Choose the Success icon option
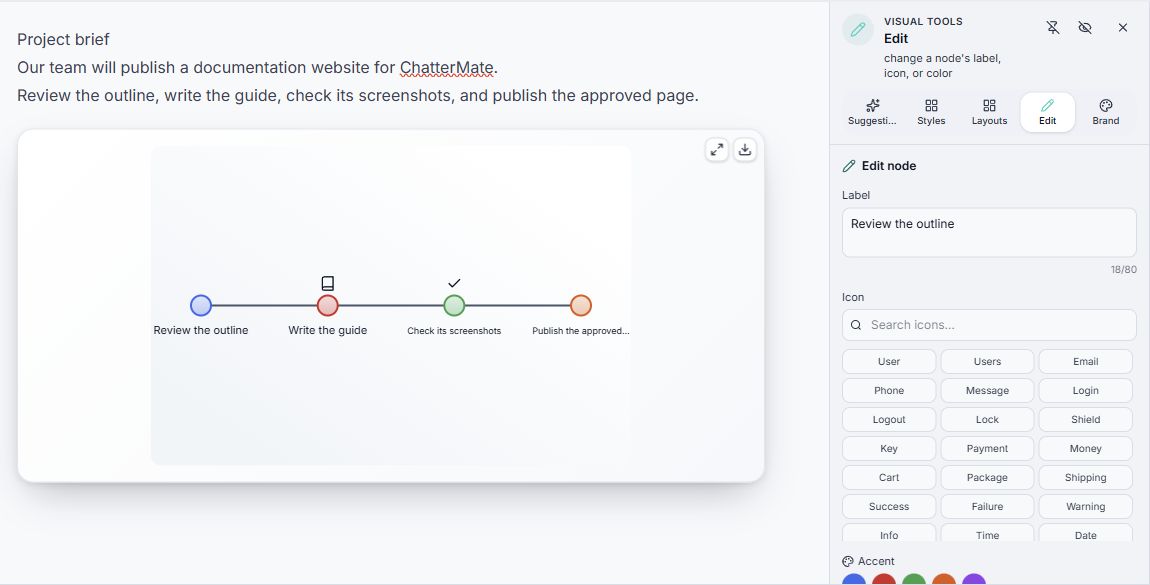 889,507
